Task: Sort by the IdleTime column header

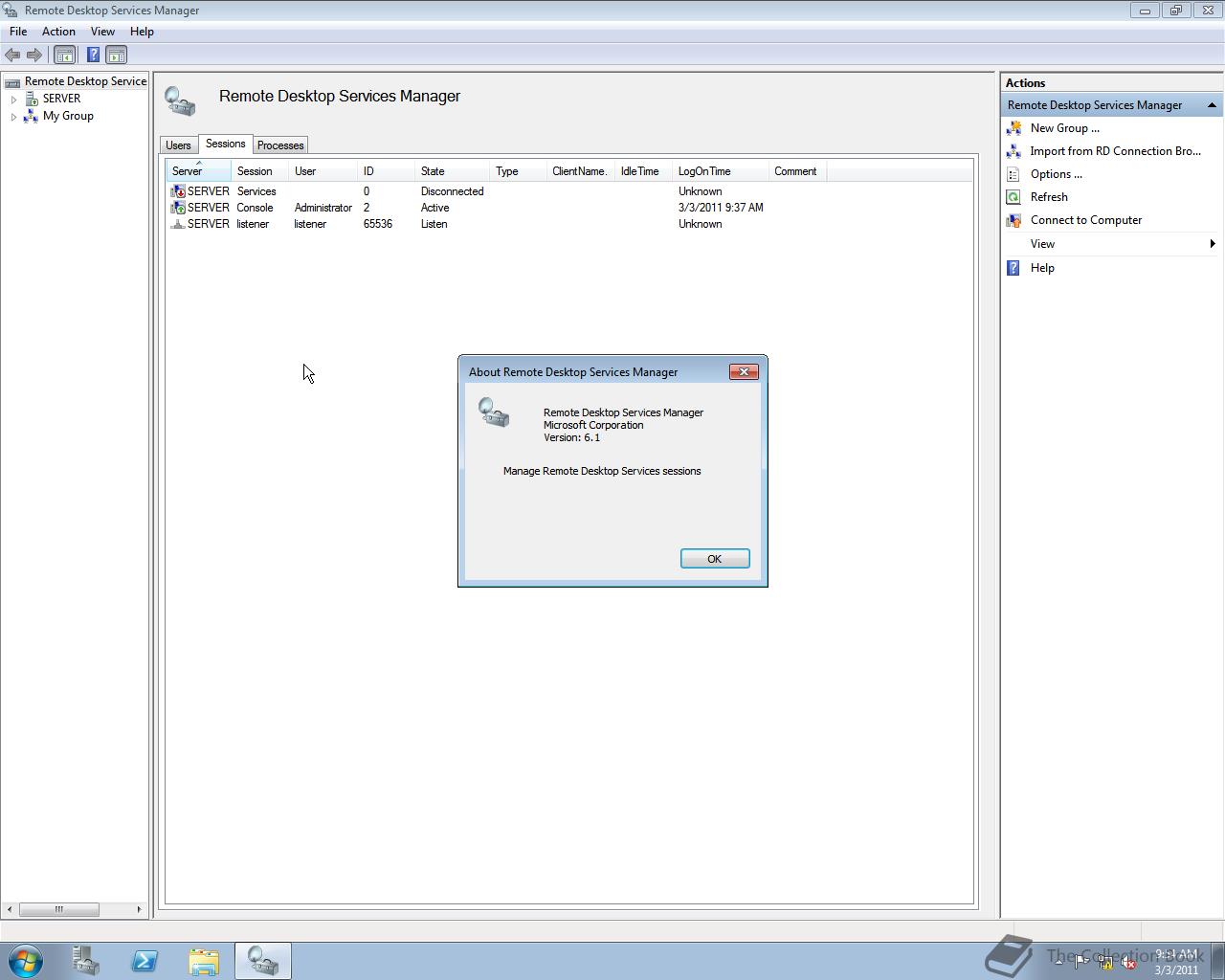Action: tap(643, 171)
